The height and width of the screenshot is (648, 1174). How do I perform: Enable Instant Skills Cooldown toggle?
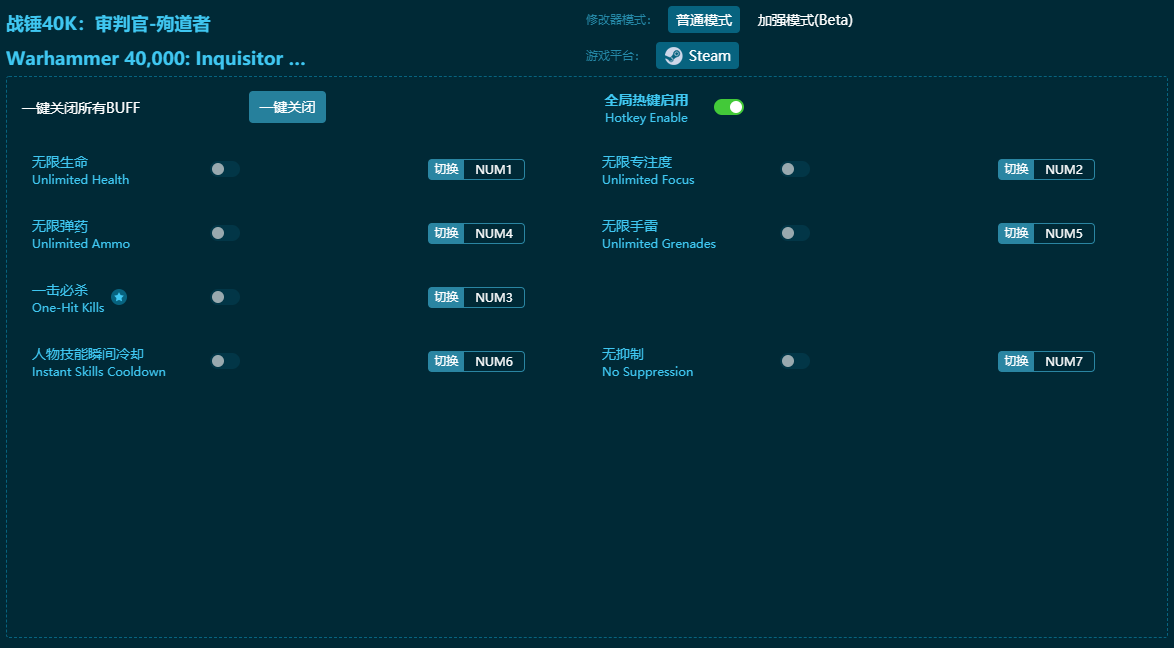coord(225,361)
